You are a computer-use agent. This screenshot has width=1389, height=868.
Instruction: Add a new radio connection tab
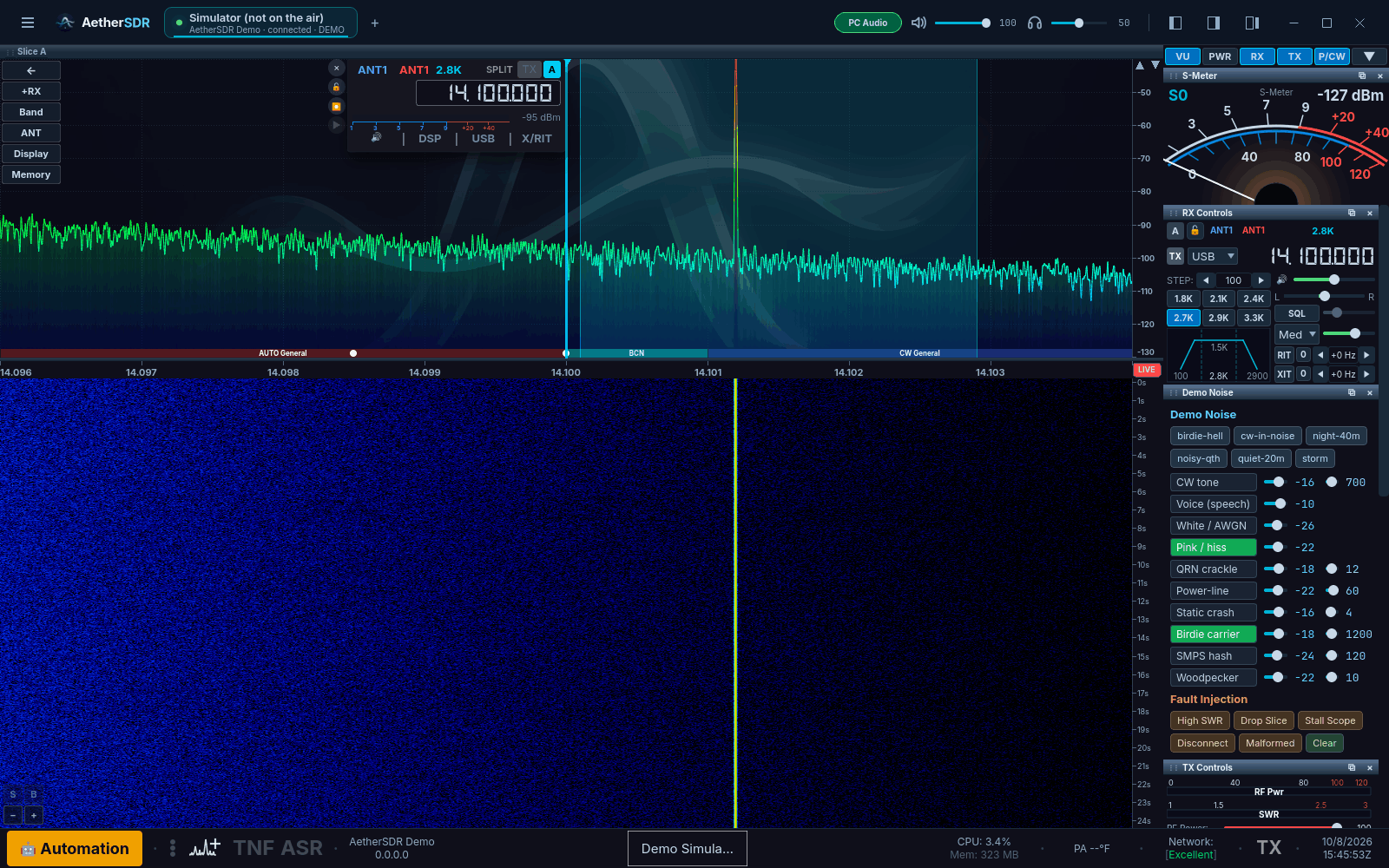point(375,23)
